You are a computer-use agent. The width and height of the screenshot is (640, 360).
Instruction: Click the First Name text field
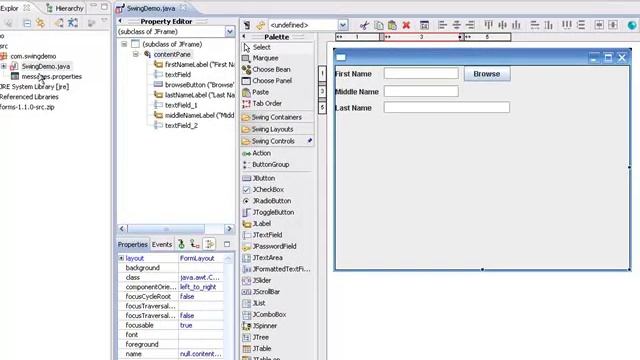(421, 73)
